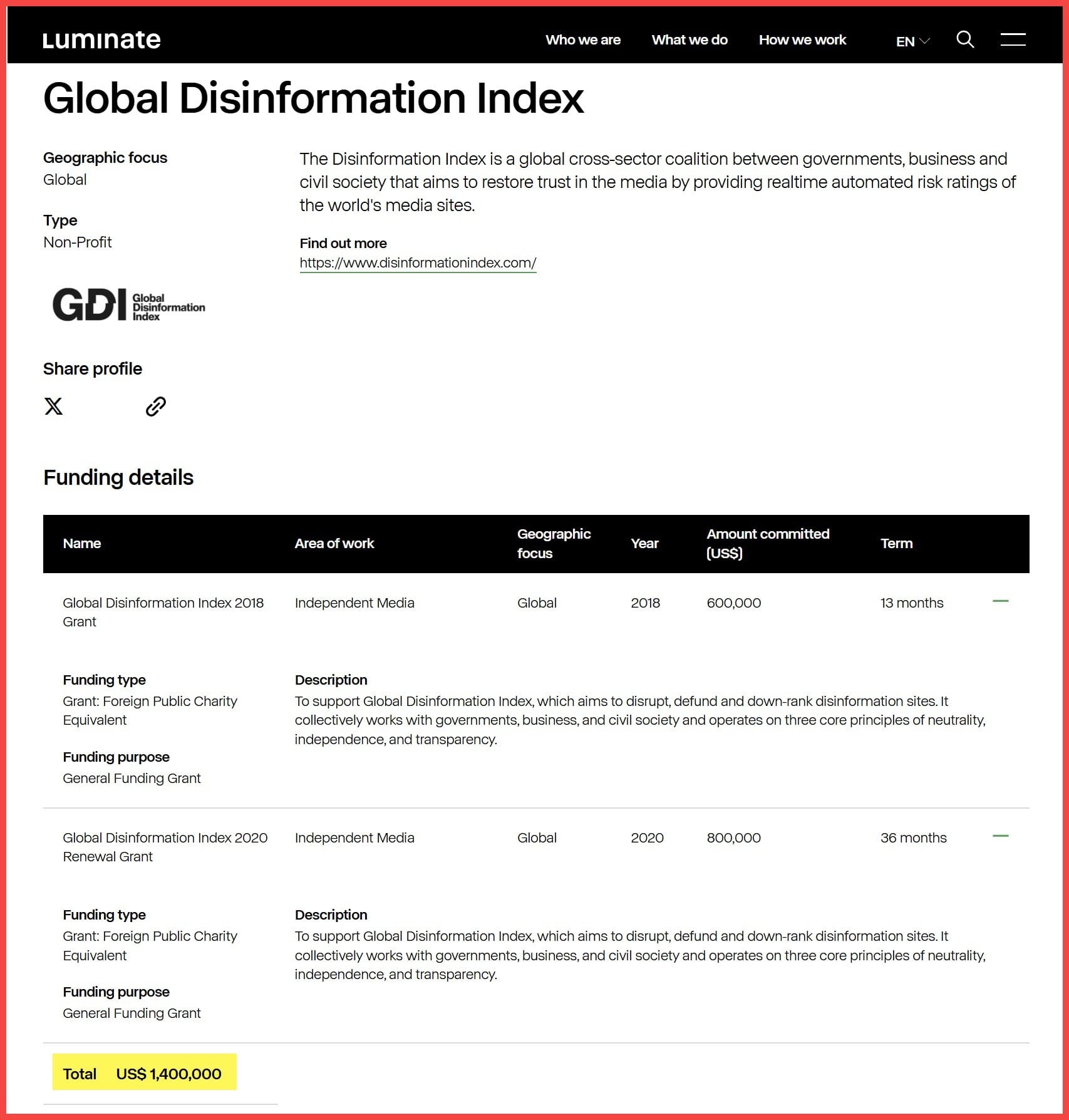The height and width of the screenshot is (1120, 1069).
Task: Open the How we work menu
Action: tap(802, 40)
